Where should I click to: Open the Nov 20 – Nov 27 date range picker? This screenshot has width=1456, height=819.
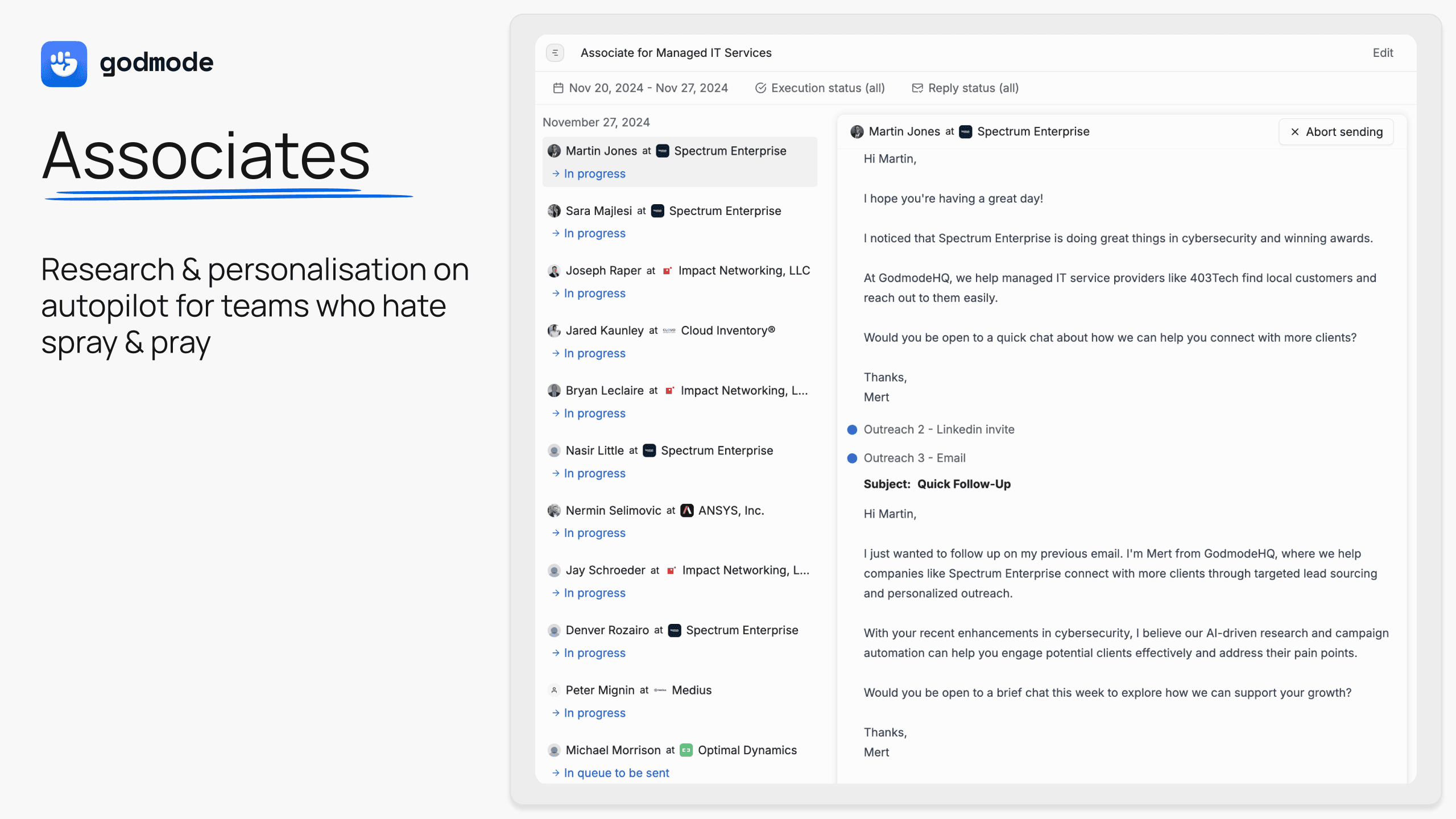point(648,88)
